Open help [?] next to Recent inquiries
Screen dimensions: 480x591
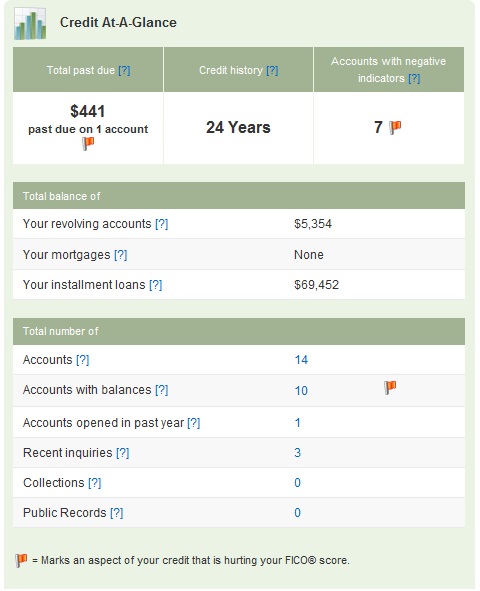click(123, 453)
